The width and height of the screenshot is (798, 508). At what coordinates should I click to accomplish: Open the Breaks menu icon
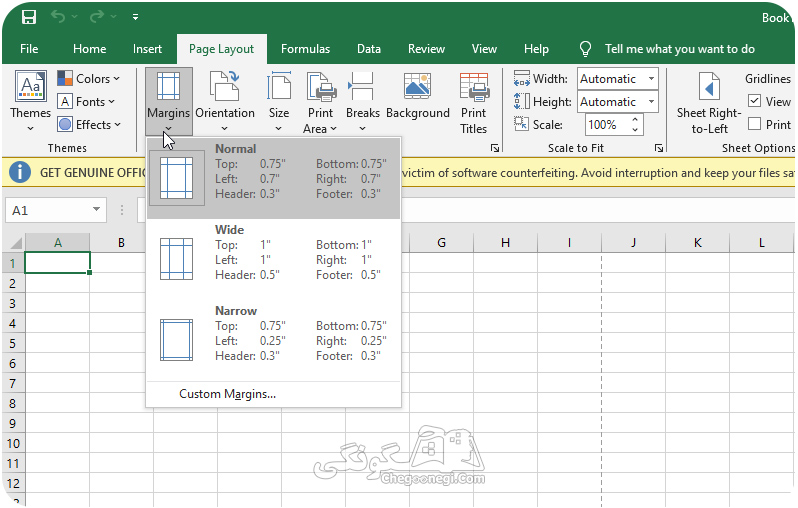361,86
